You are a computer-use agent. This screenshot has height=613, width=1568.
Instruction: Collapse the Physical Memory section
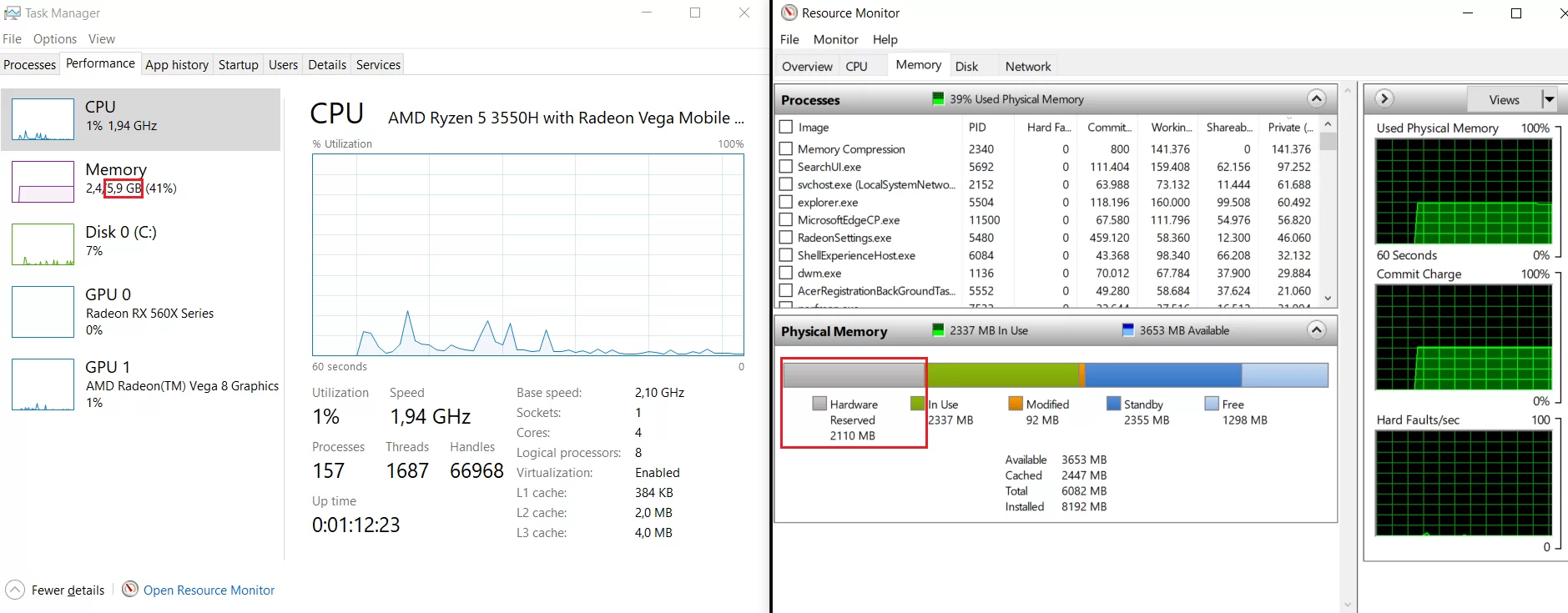(1316, 330)
